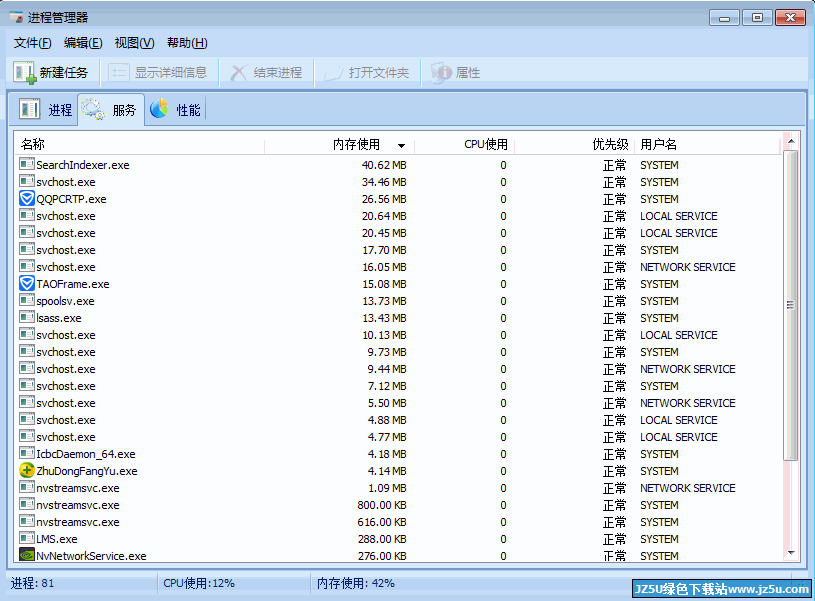Click the 40.62 MB memory value
The height and width of the screenshot is (601, 815).
(x=384, y=165)
